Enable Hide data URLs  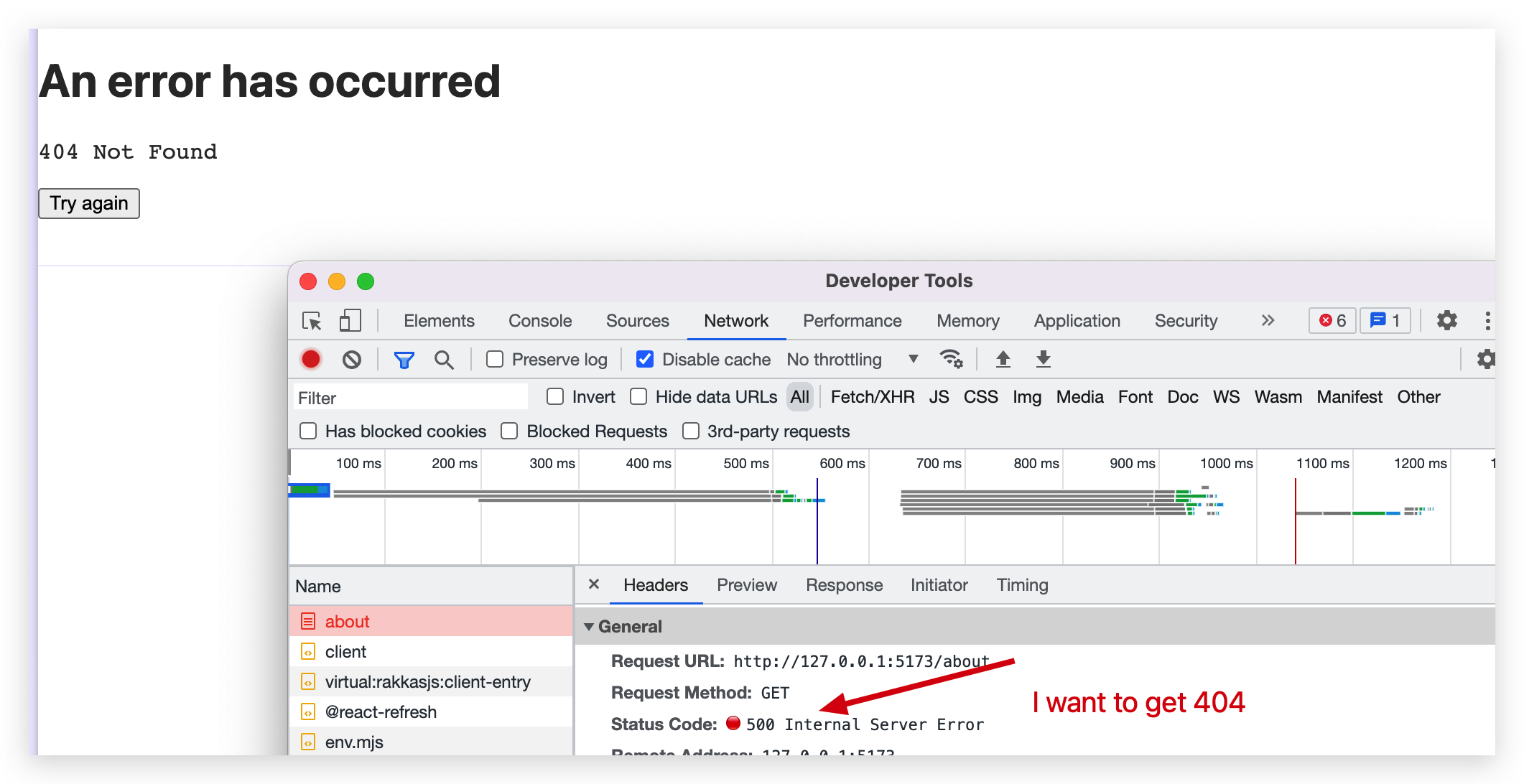point(638,396)
